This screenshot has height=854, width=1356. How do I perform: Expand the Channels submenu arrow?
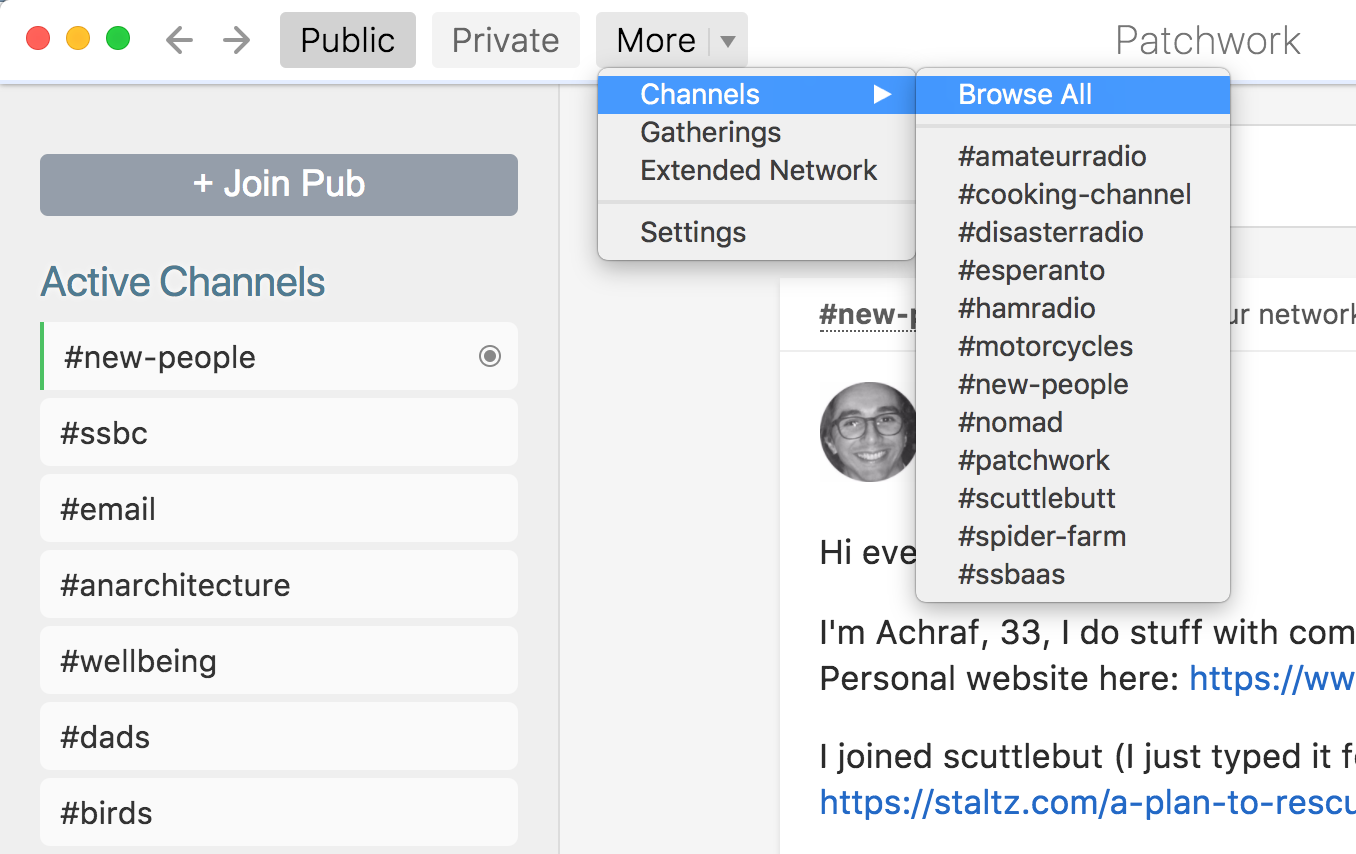point(881,94)
